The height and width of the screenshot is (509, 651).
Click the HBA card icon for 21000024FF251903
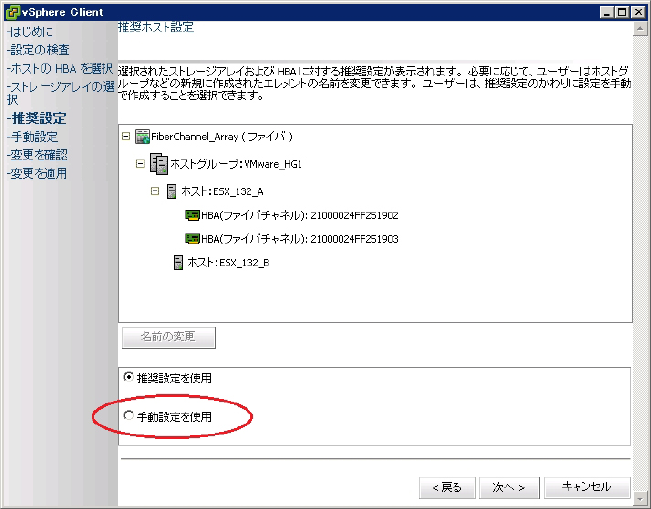coord(192,238)
